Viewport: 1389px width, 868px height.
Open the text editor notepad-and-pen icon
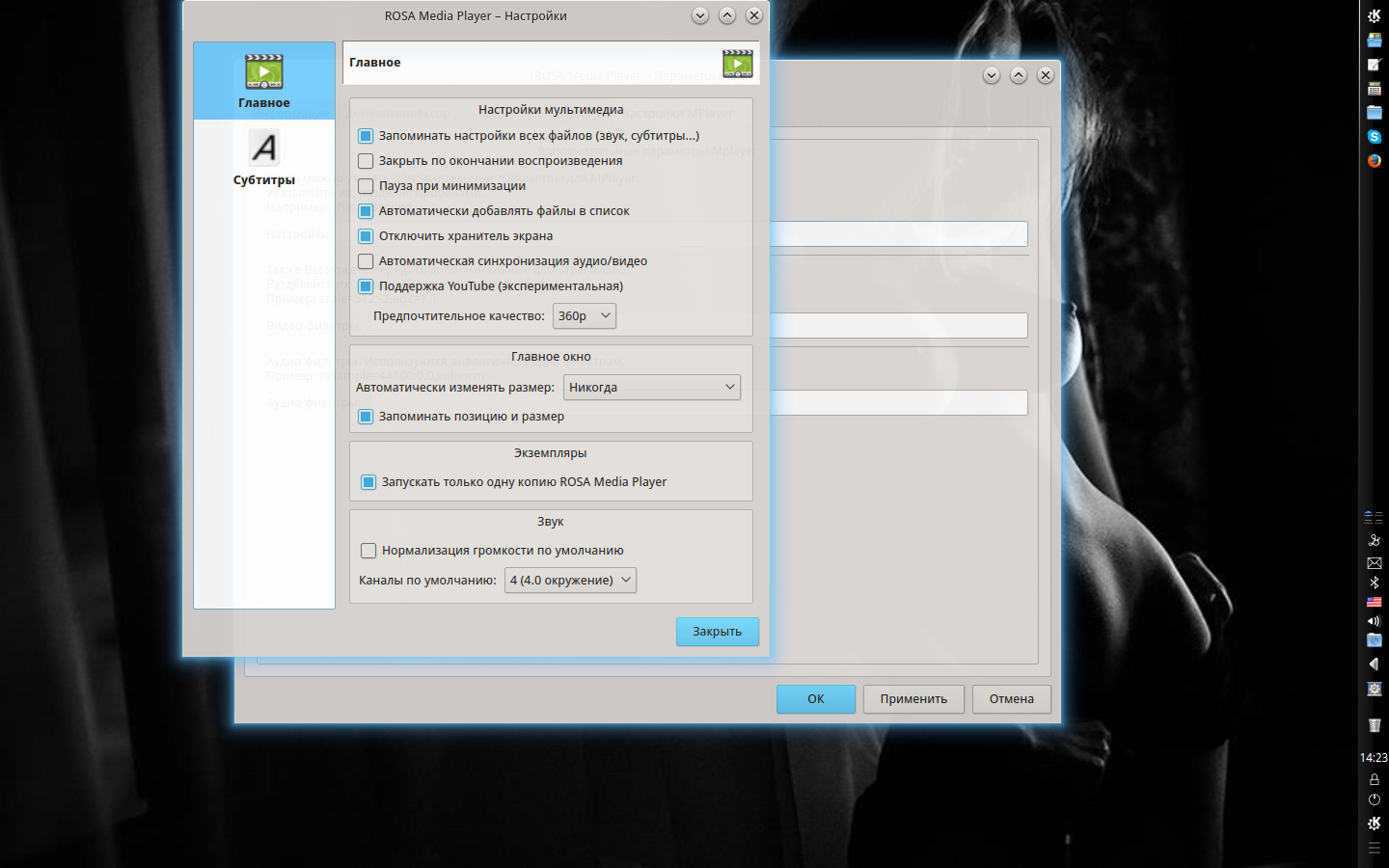[1375, 65]
